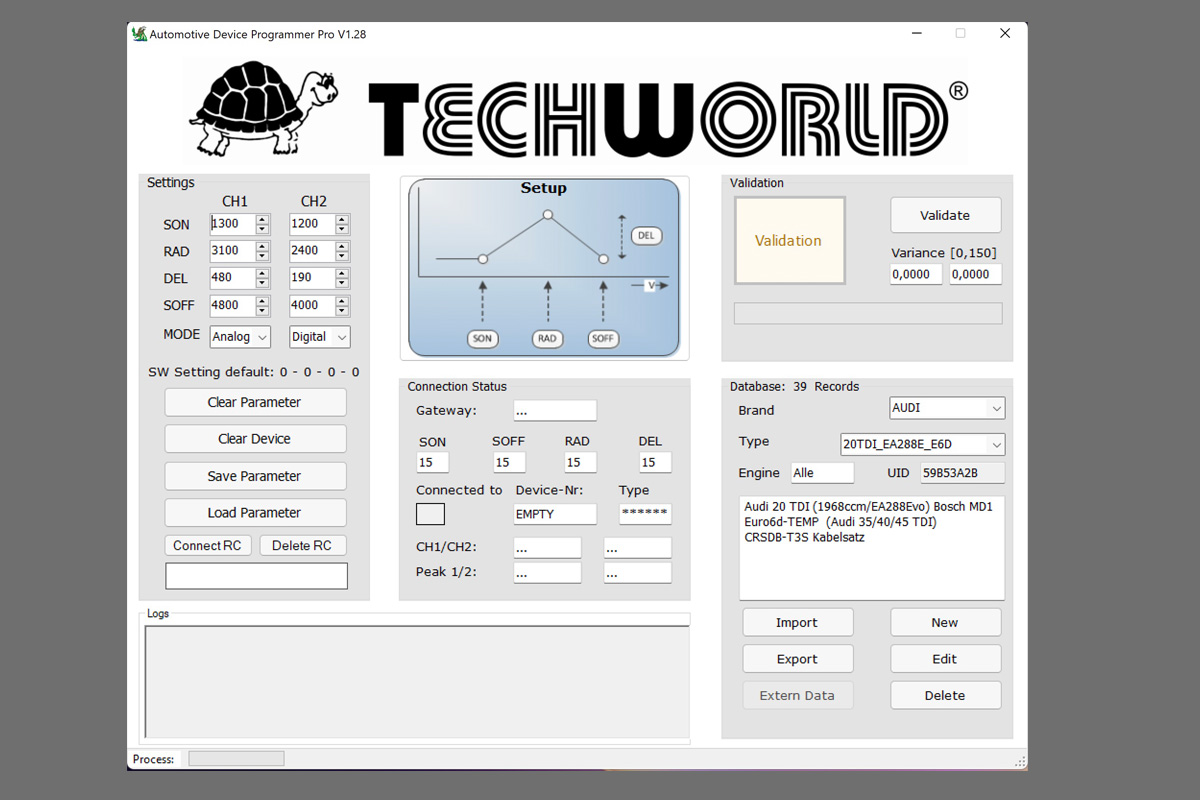1200x800 pixels.
Task: Click the CH2 DEL field showing 190
Action: 313,278
